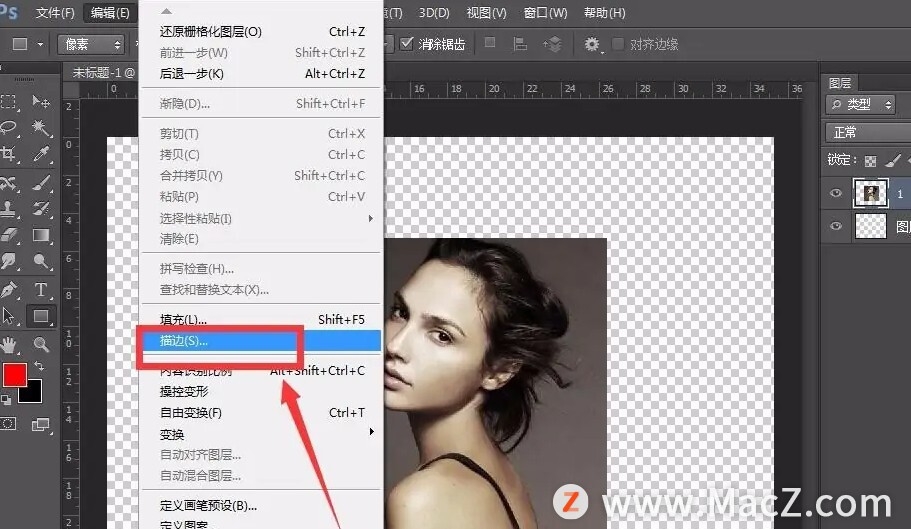Swap foreground and background colors
The height and width of the screenshot is (529, 911).
[x=39, y=366]
